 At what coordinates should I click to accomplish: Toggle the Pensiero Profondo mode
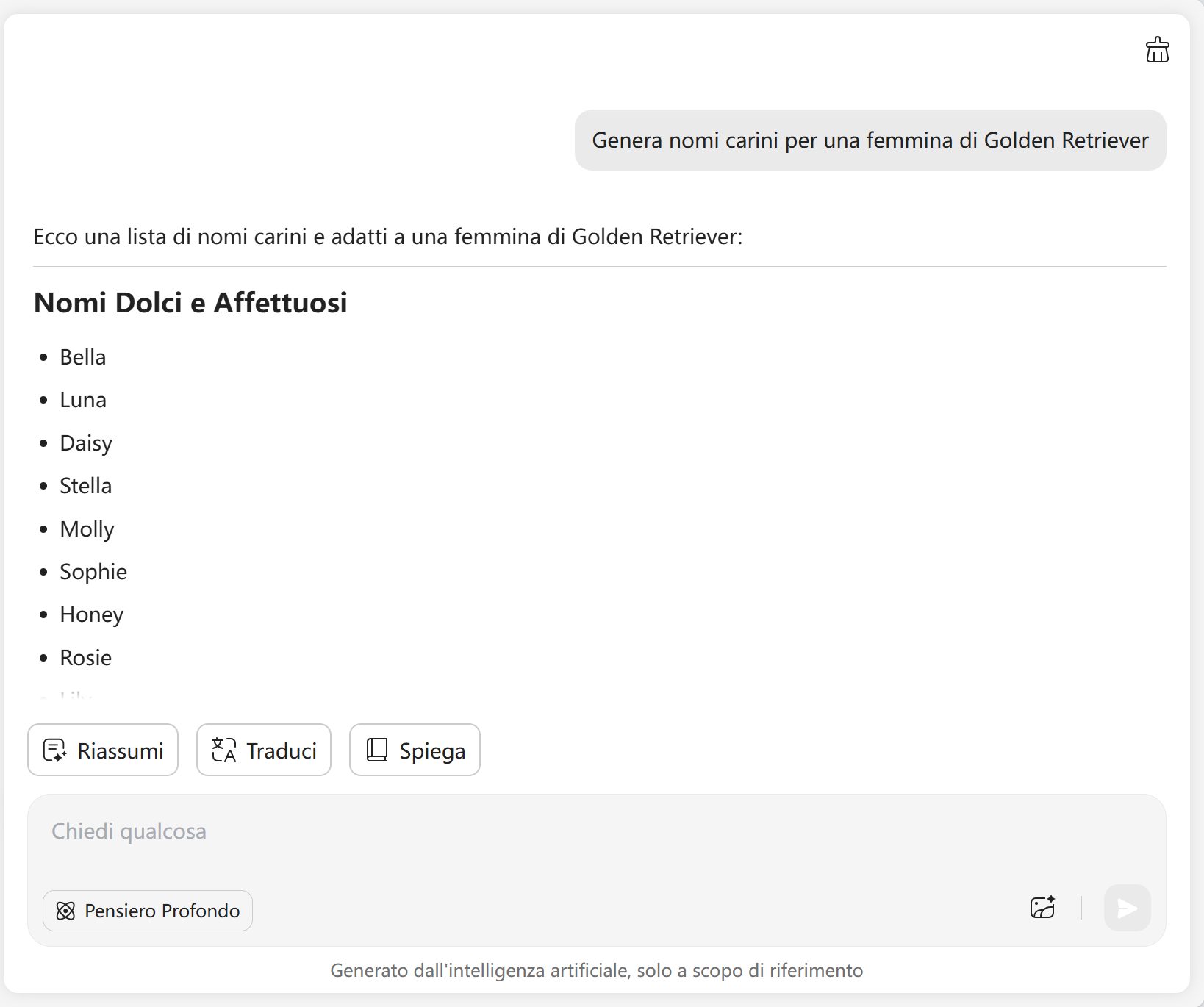pyautogui.click(x=148, y=911)
